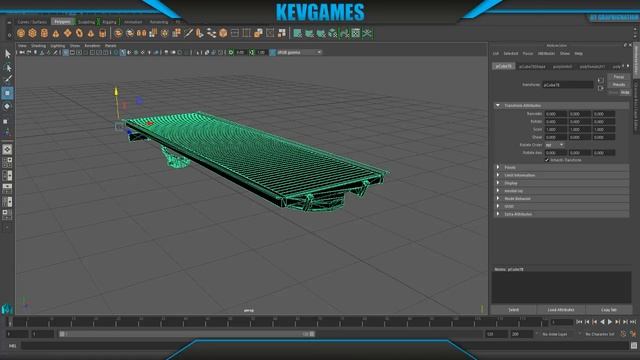Choose the Lasso select tool
The width and height of the screenshot is (640, 360).
tap(7, 67)
